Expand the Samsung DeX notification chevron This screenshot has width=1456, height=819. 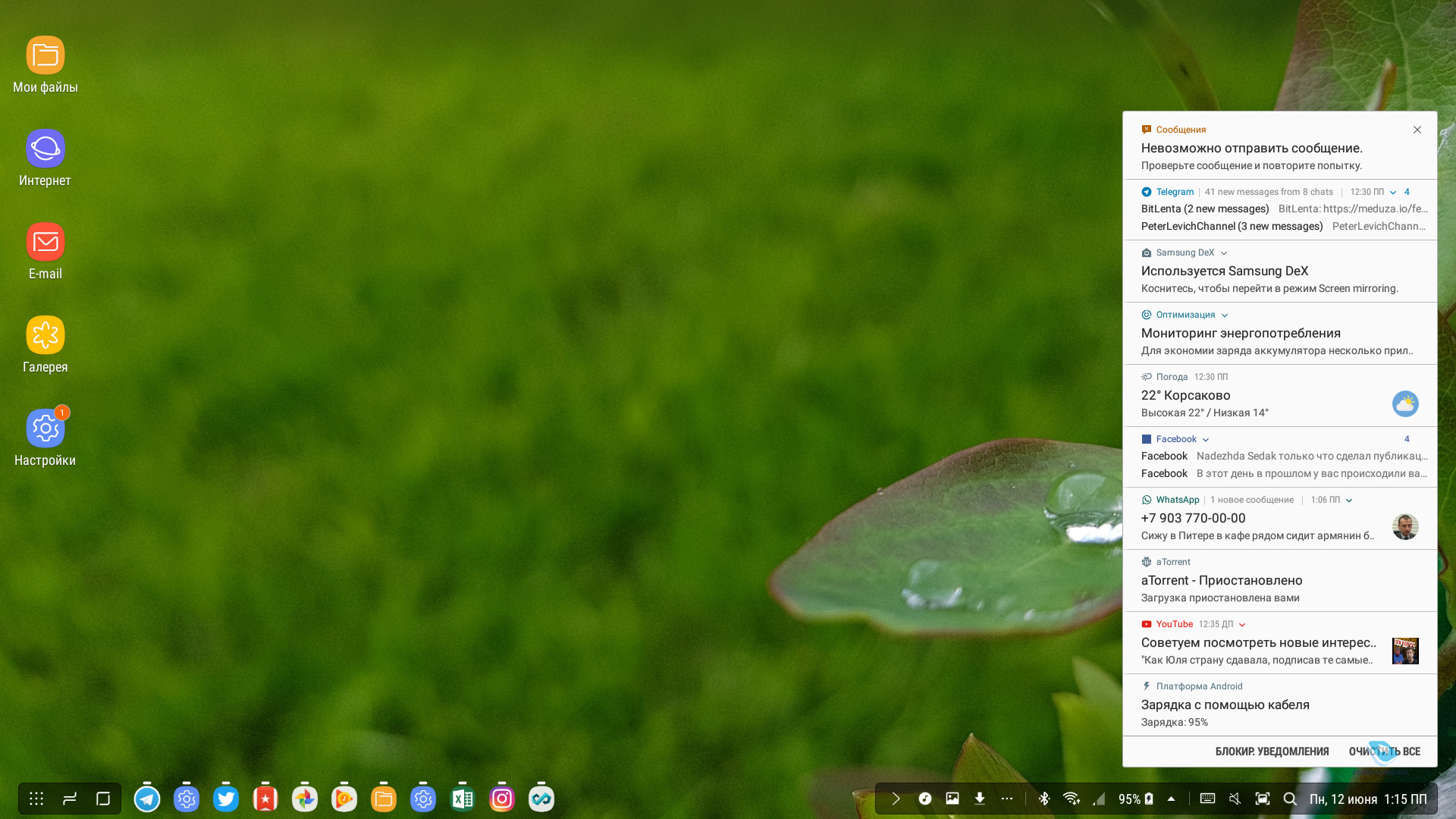[x=1224, y=253]
